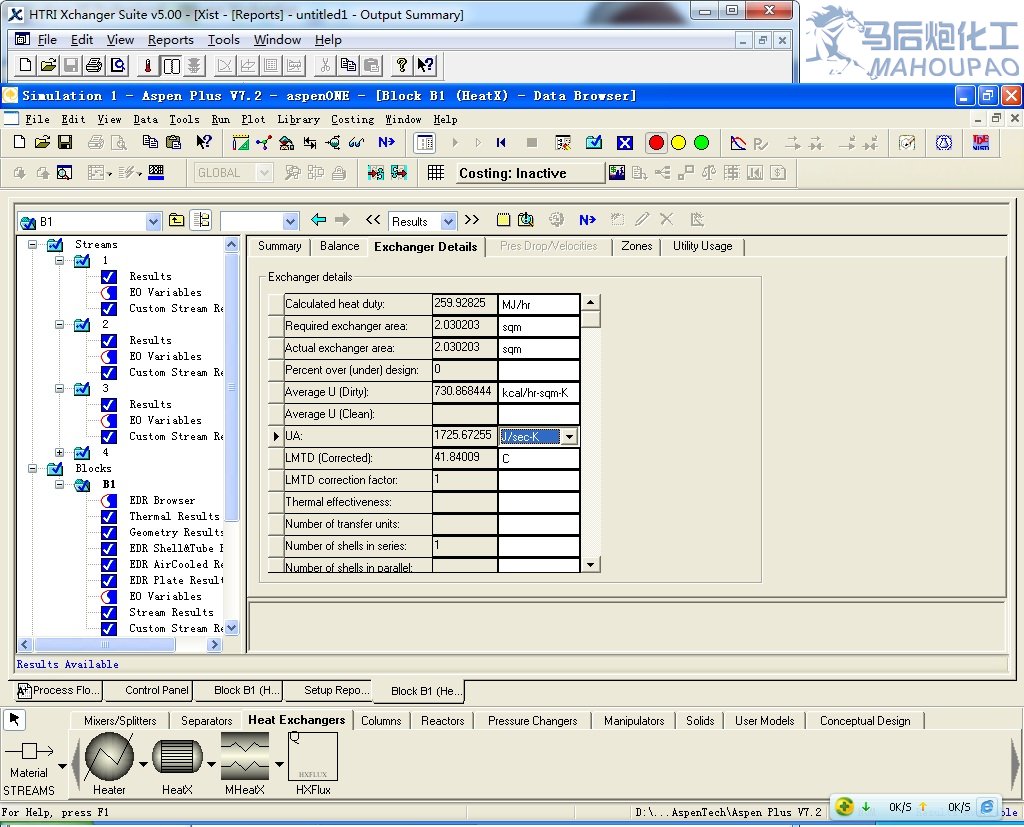This screenshot has width=1024, height=827.
Task: Collapse the Streams tree node
Action: [x=32, y=245]
